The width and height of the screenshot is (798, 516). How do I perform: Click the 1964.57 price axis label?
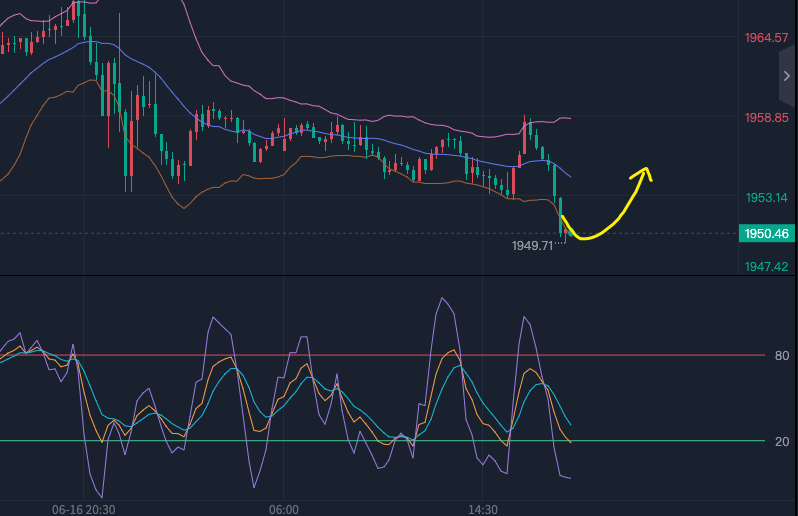click(767, 38)
